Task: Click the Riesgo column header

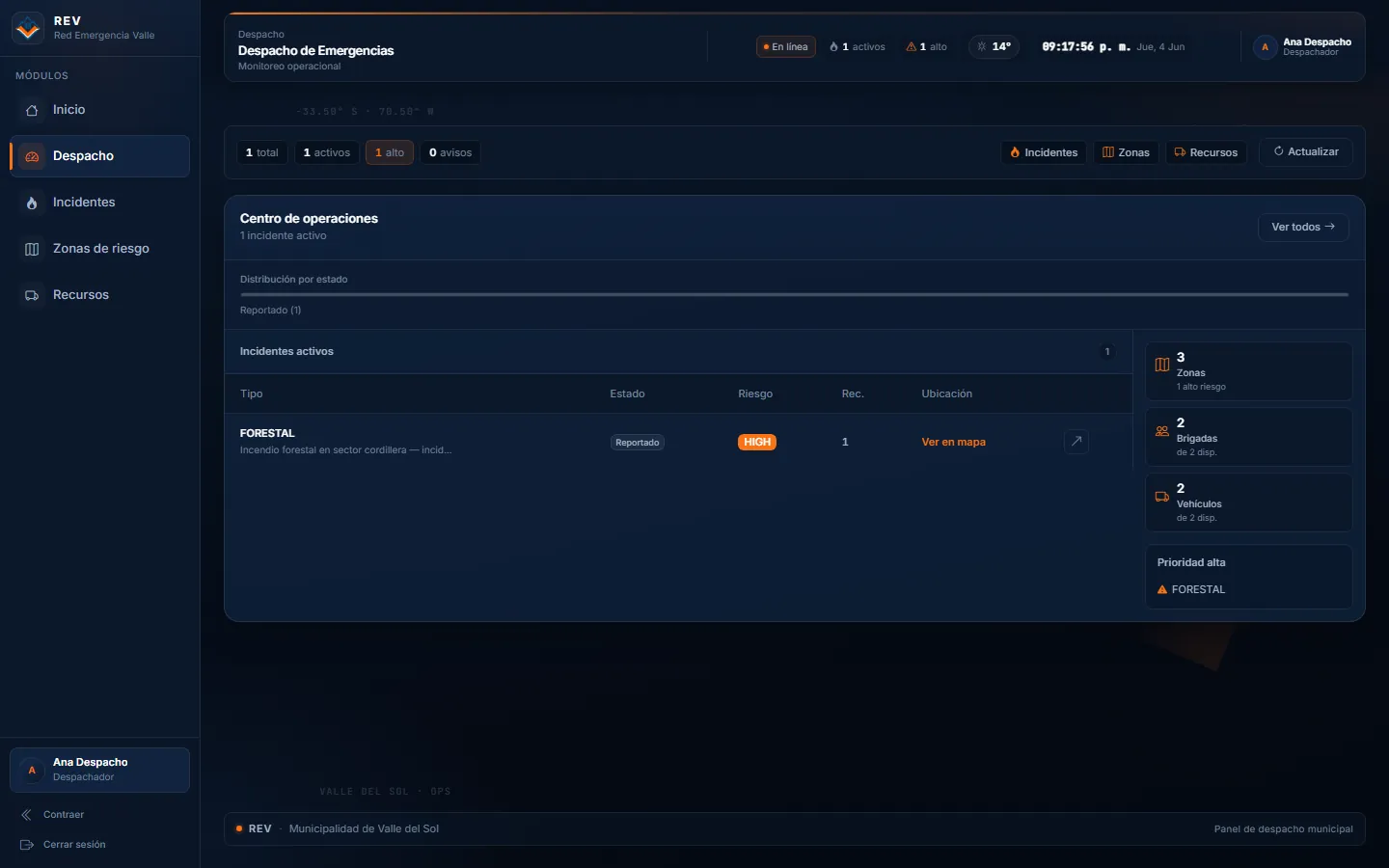Action: point(755,393)
